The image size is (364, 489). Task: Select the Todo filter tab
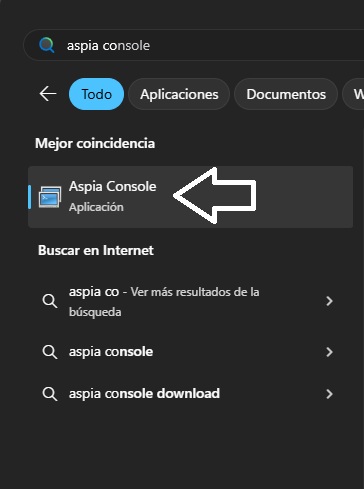pyautogui.click(x=97, y=94)
